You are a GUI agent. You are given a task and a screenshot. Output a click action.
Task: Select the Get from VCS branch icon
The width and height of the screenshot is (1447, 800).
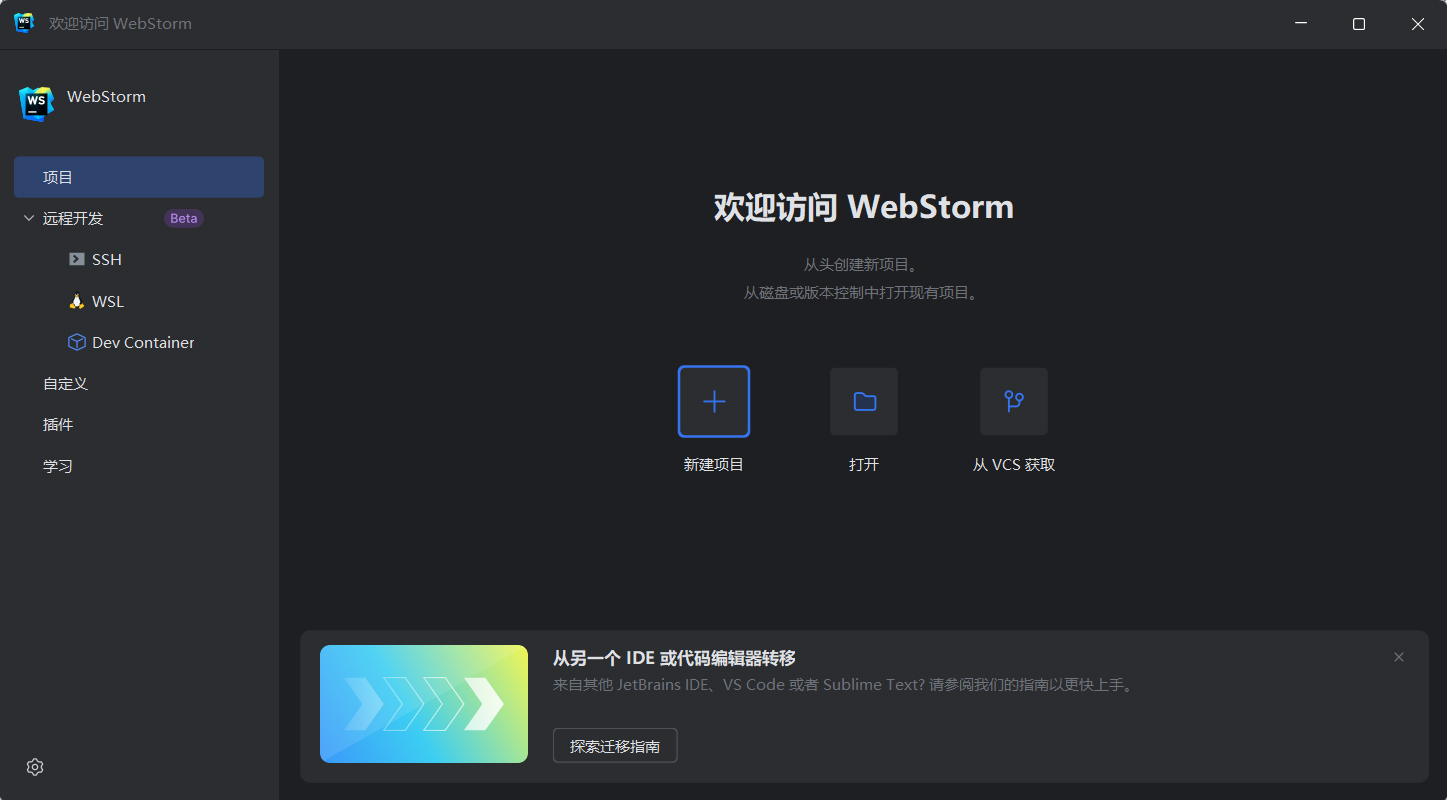[x=1013, y=401]
